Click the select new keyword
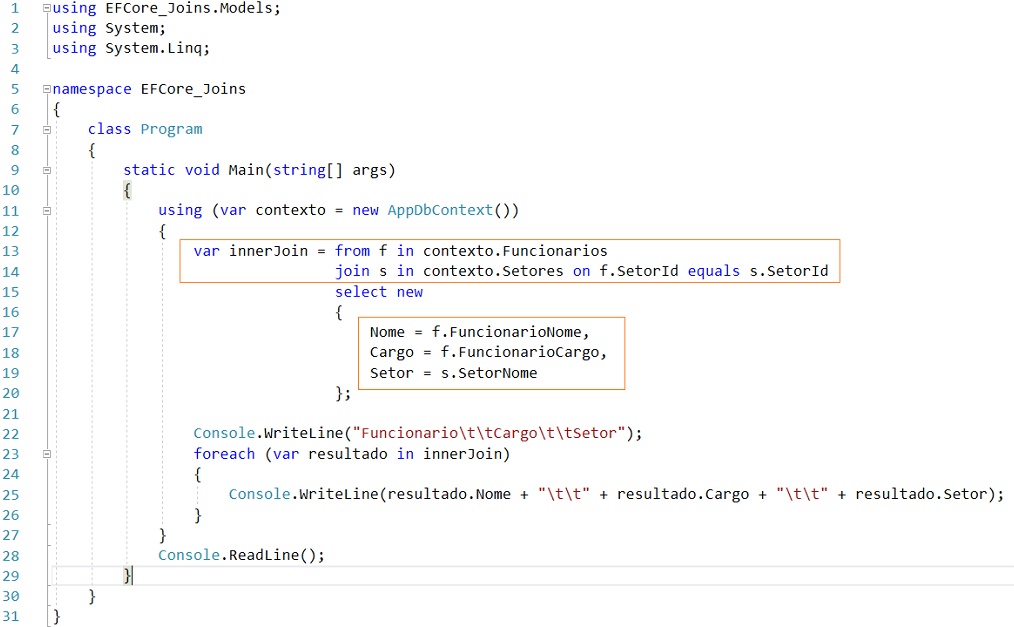 pyautogui.click(x=378, y=291)
